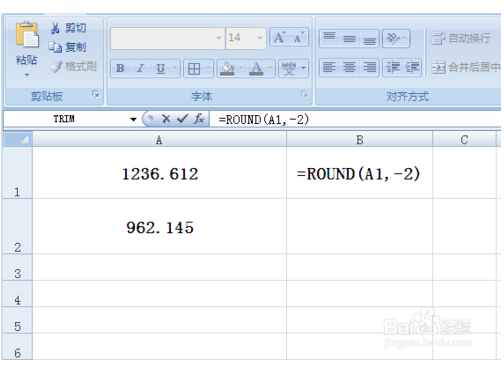Click the Increase Font Size icon
The height and width of the screenshot is (377, 504).
point(280,37)
